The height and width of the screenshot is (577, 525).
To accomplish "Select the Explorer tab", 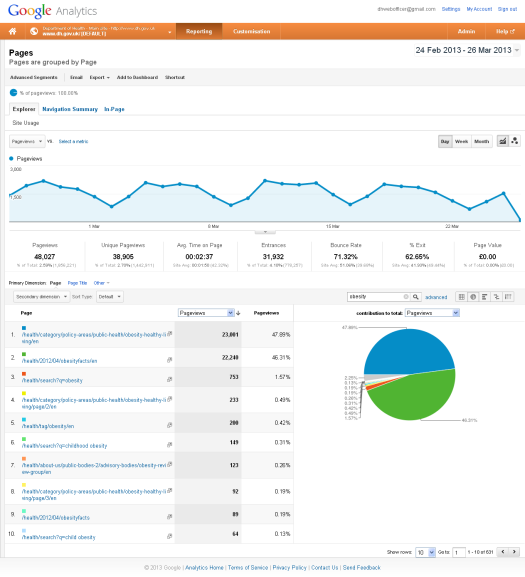I will [x=24, y=109].
